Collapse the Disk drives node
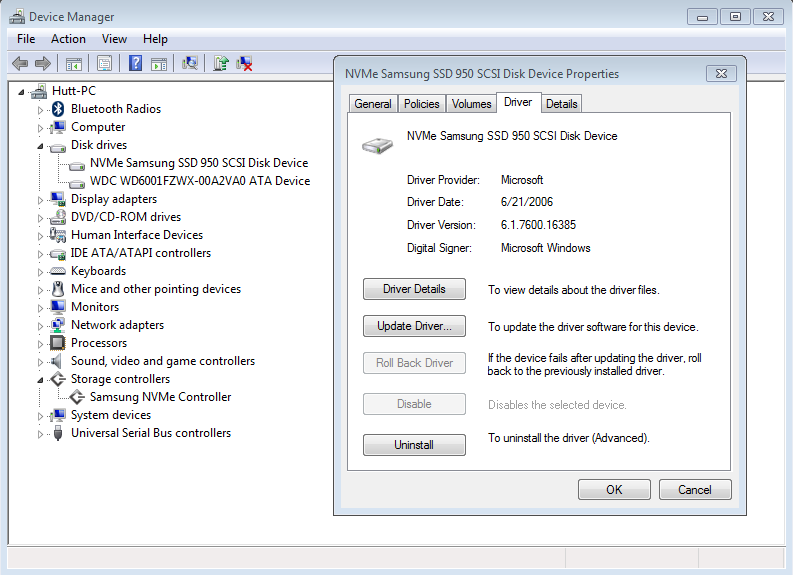793x575 pixels. coord(40,146)
